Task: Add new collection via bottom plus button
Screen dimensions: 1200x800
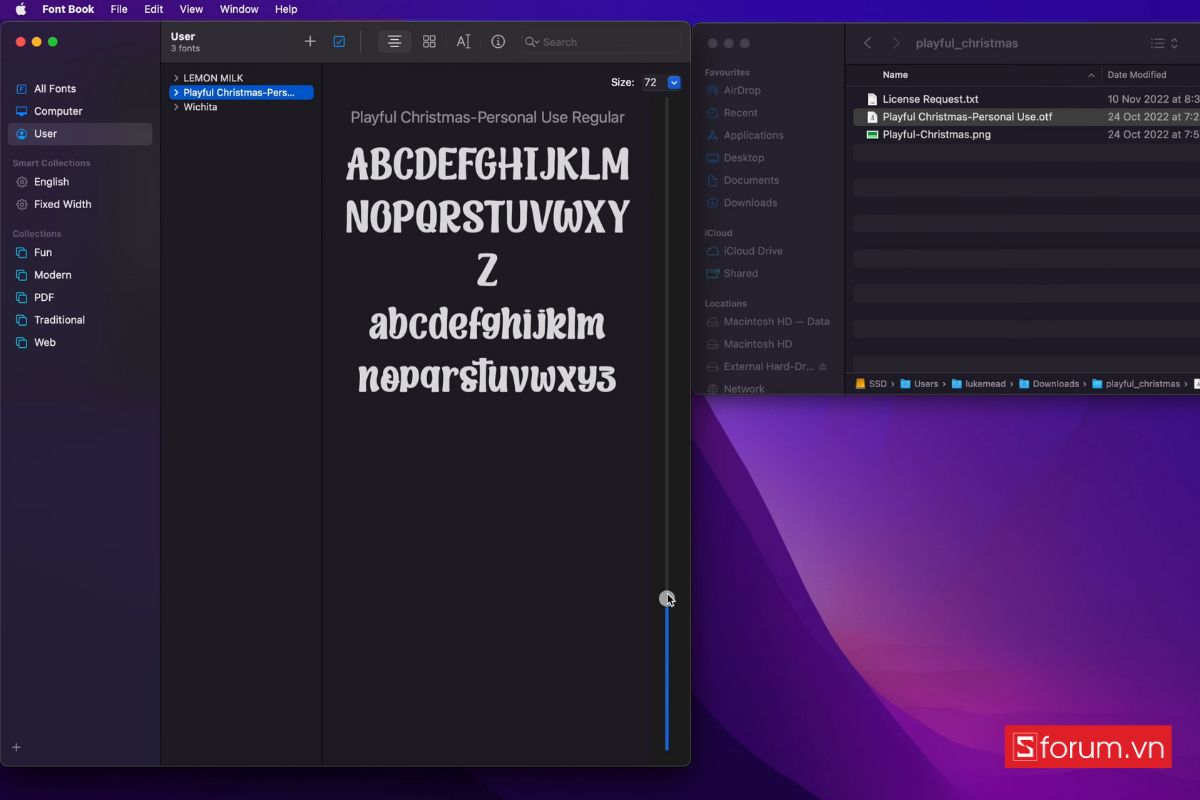Action: coord(16,747)
